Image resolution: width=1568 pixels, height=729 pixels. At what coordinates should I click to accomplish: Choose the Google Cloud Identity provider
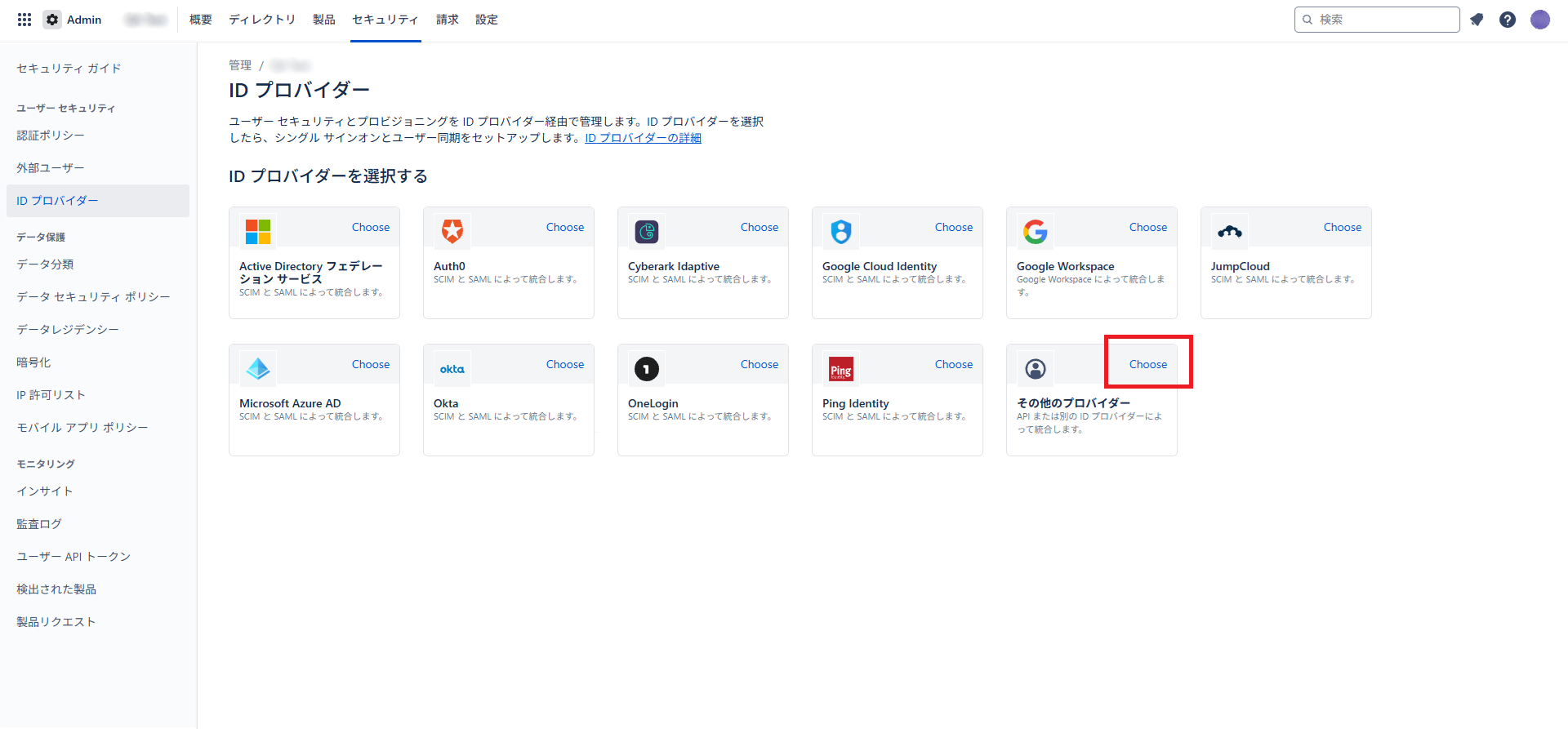click(x=954, y=227)
